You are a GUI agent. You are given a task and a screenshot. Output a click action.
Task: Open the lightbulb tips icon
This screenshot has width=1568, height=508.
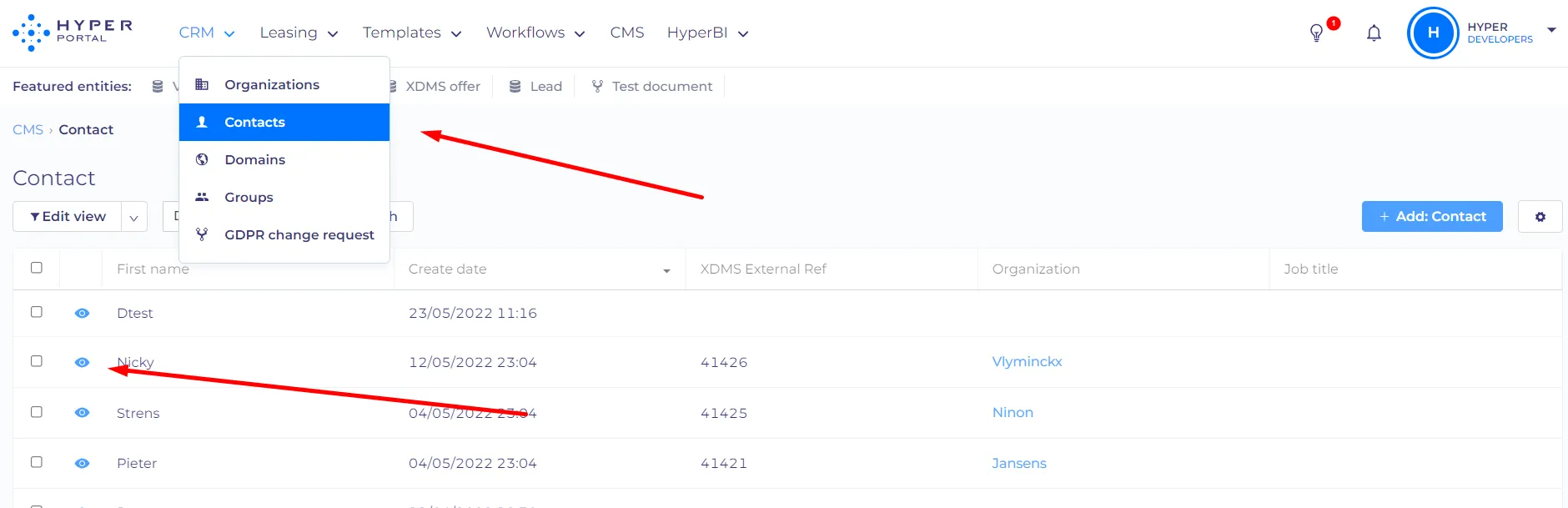[x=1316, y=33]
